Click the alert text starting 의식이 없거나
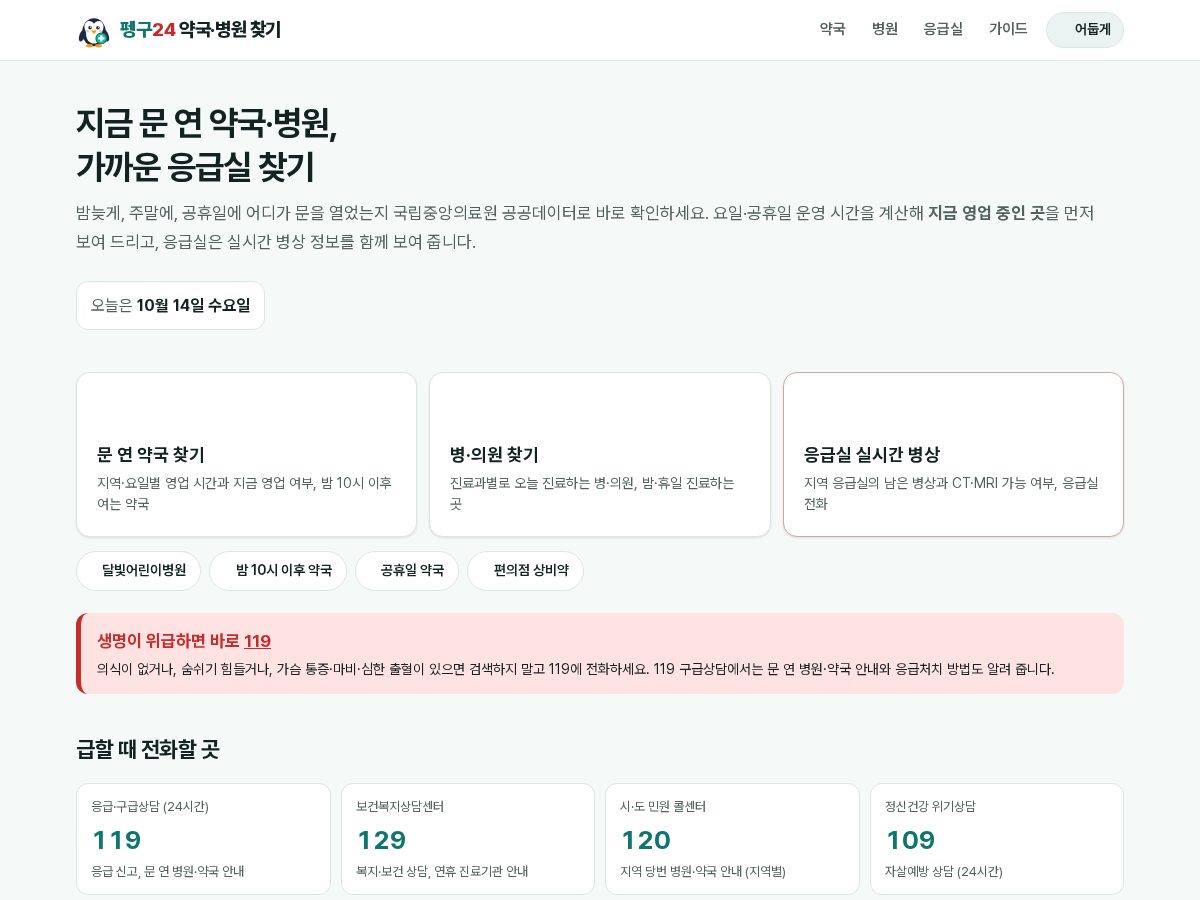The height and width of the screenshot is (900, 1200). [x=575, y=669]
